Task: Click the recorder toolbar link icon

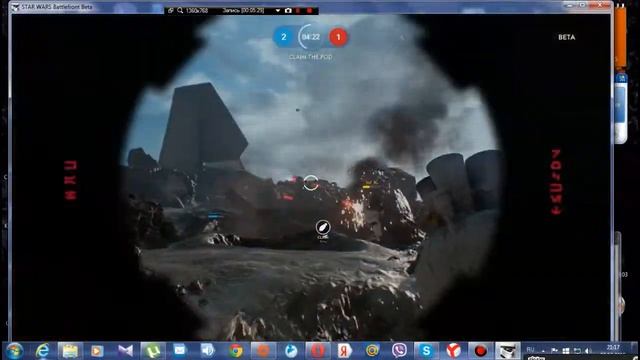Action: (x=171, y=11)
